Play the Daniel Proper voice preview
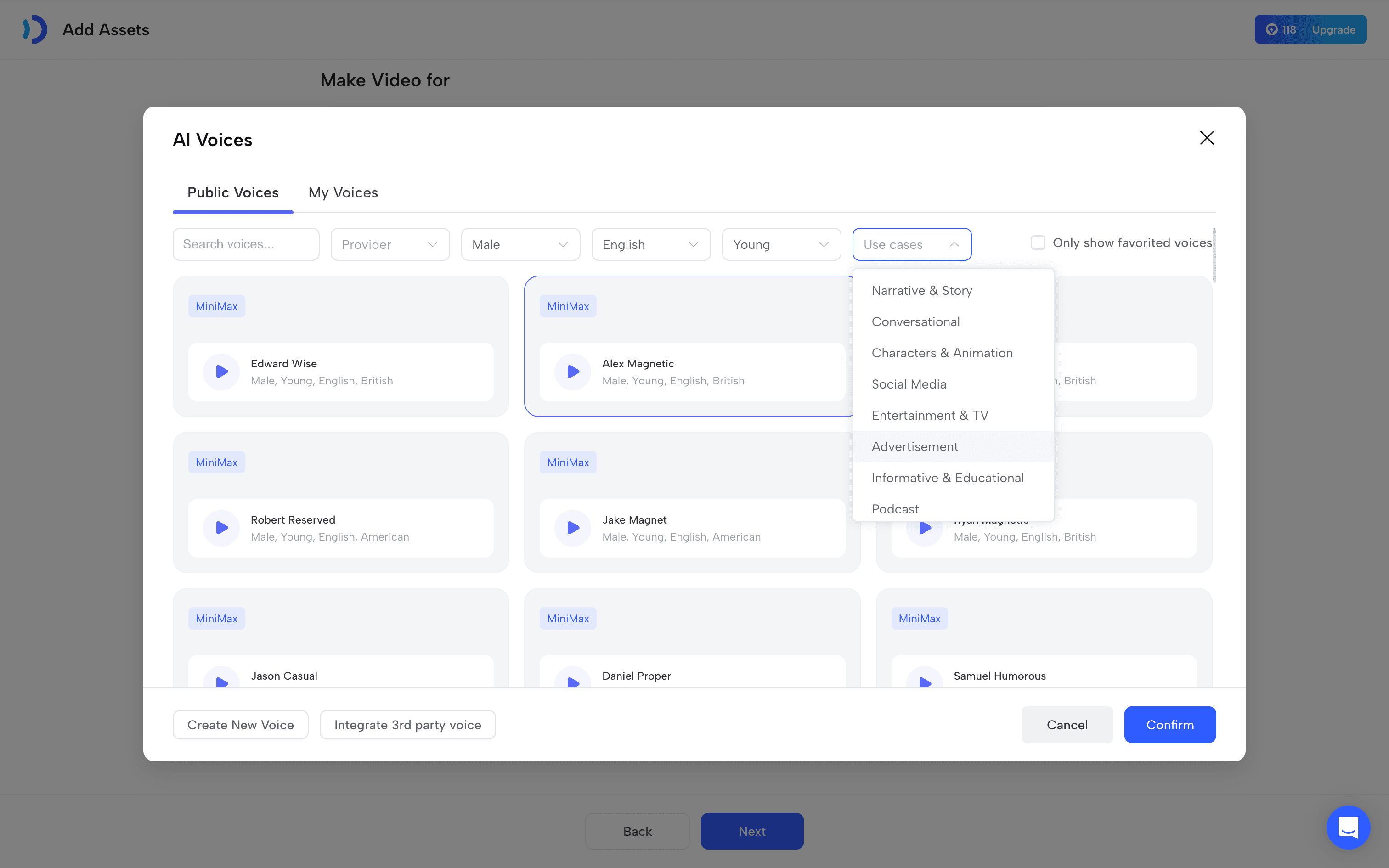The width and height of the screenshot is (1389, 868). pos(573,677)
